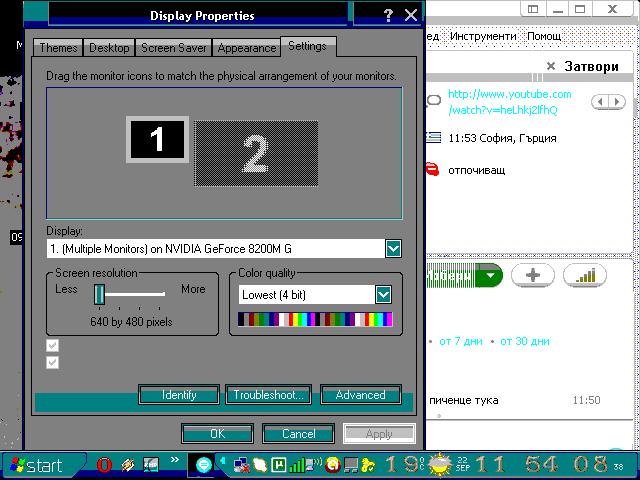Toggle the first checkbox below the resolution slider
This screenshot has height=480, width=640.
53,345
